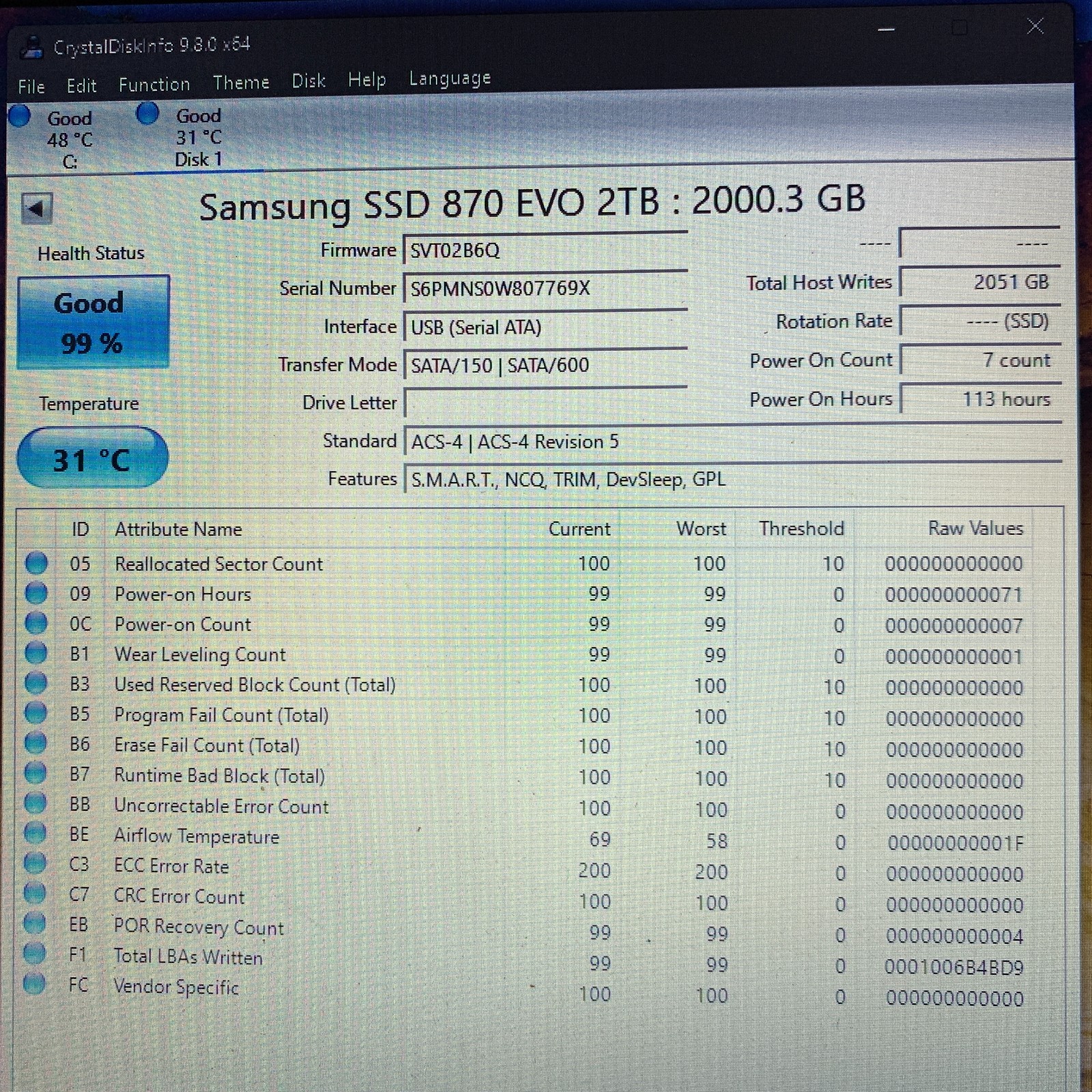This screenshot has width=1092, height=1092.
Task: Click the Threshold column header
Action: [x=801, y=528]
